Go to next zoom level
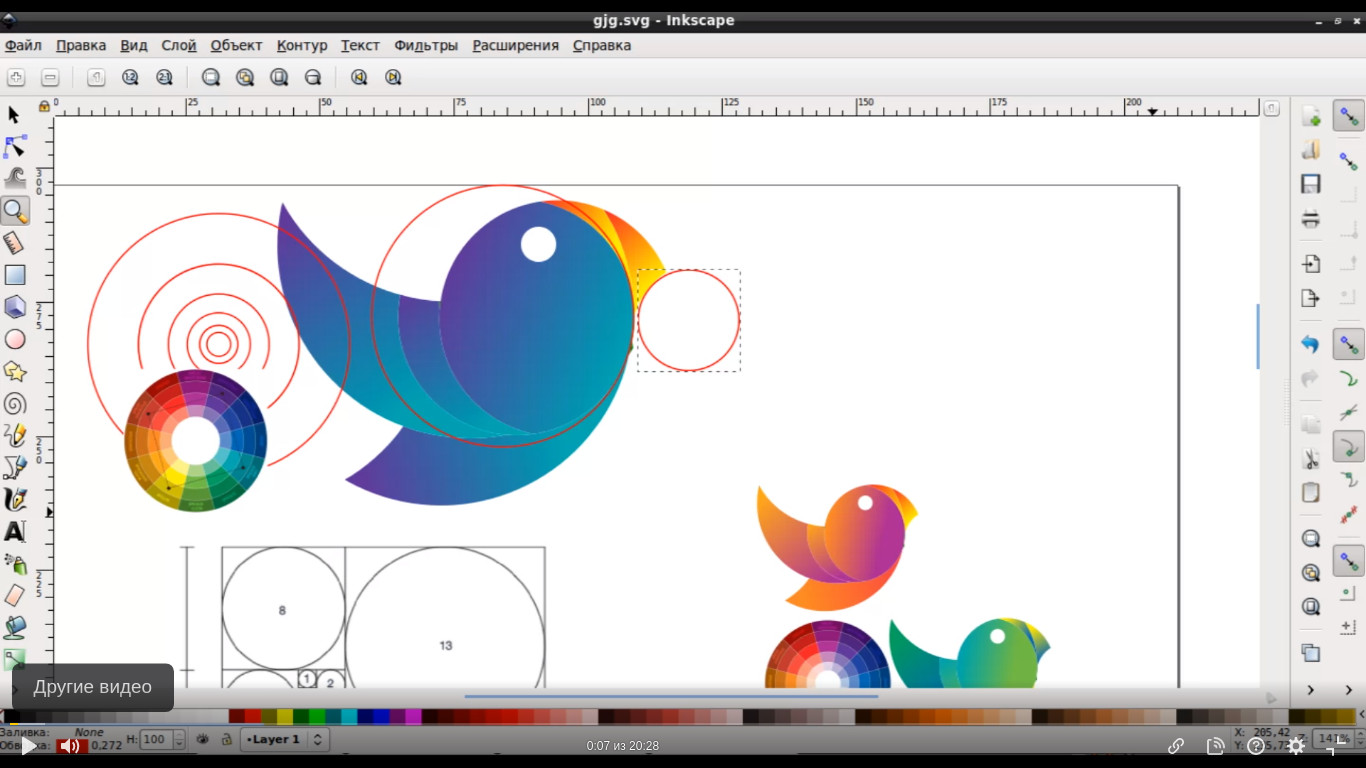The height and width of the screenshot is (768, 1366). (x=393, y=77)
